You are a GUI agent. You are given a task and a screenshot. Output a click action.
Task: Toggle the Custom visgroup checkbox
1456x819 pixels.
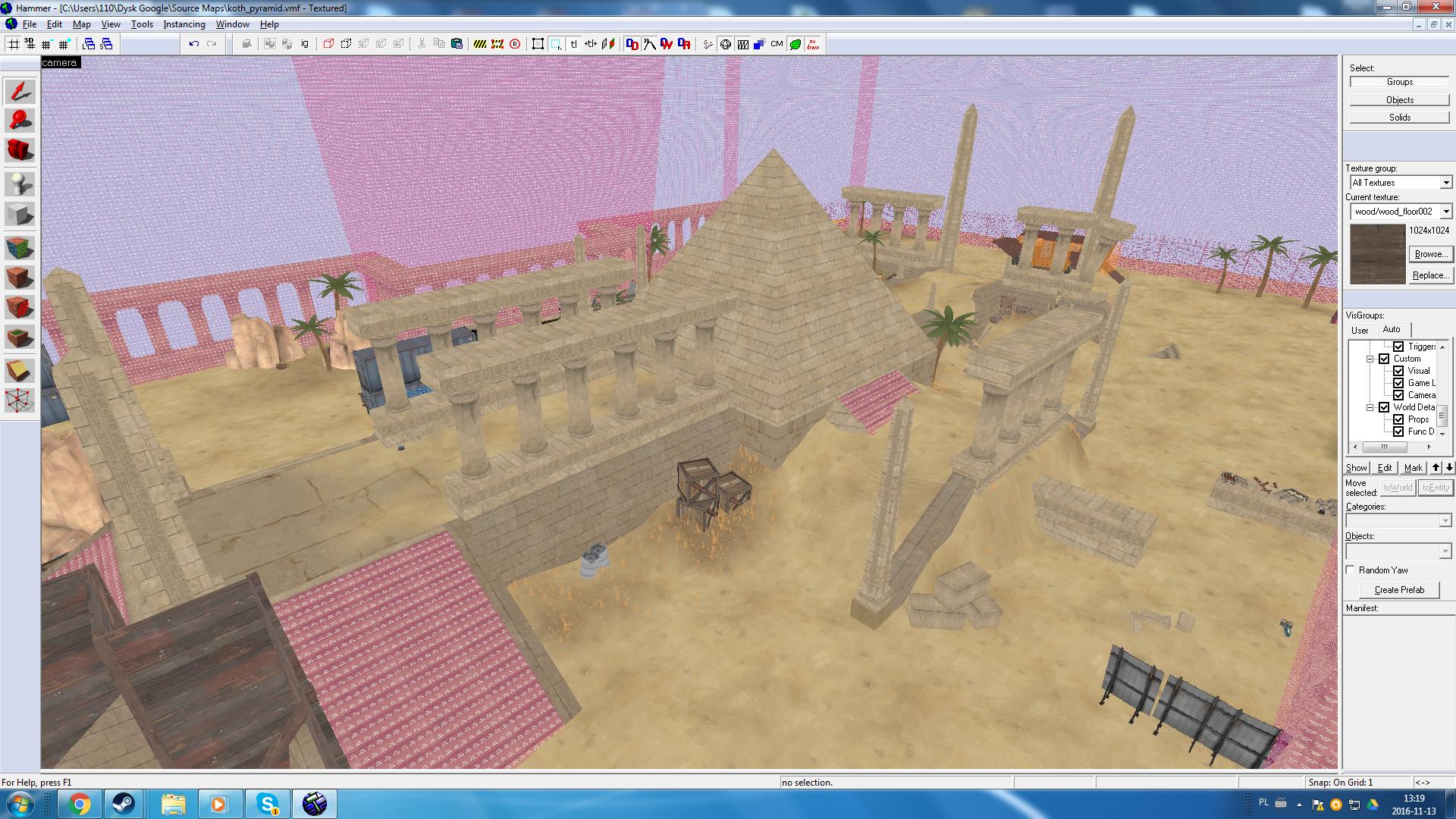(x=1384, y=359)
